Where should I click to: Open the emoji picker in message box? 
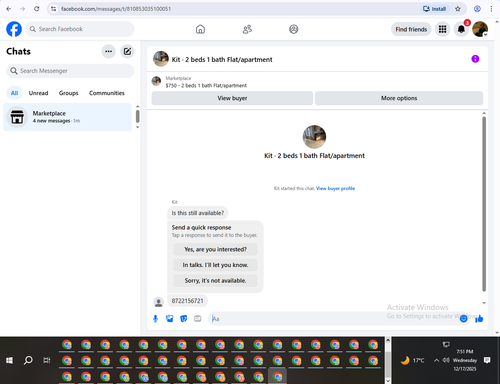(463, 319)
